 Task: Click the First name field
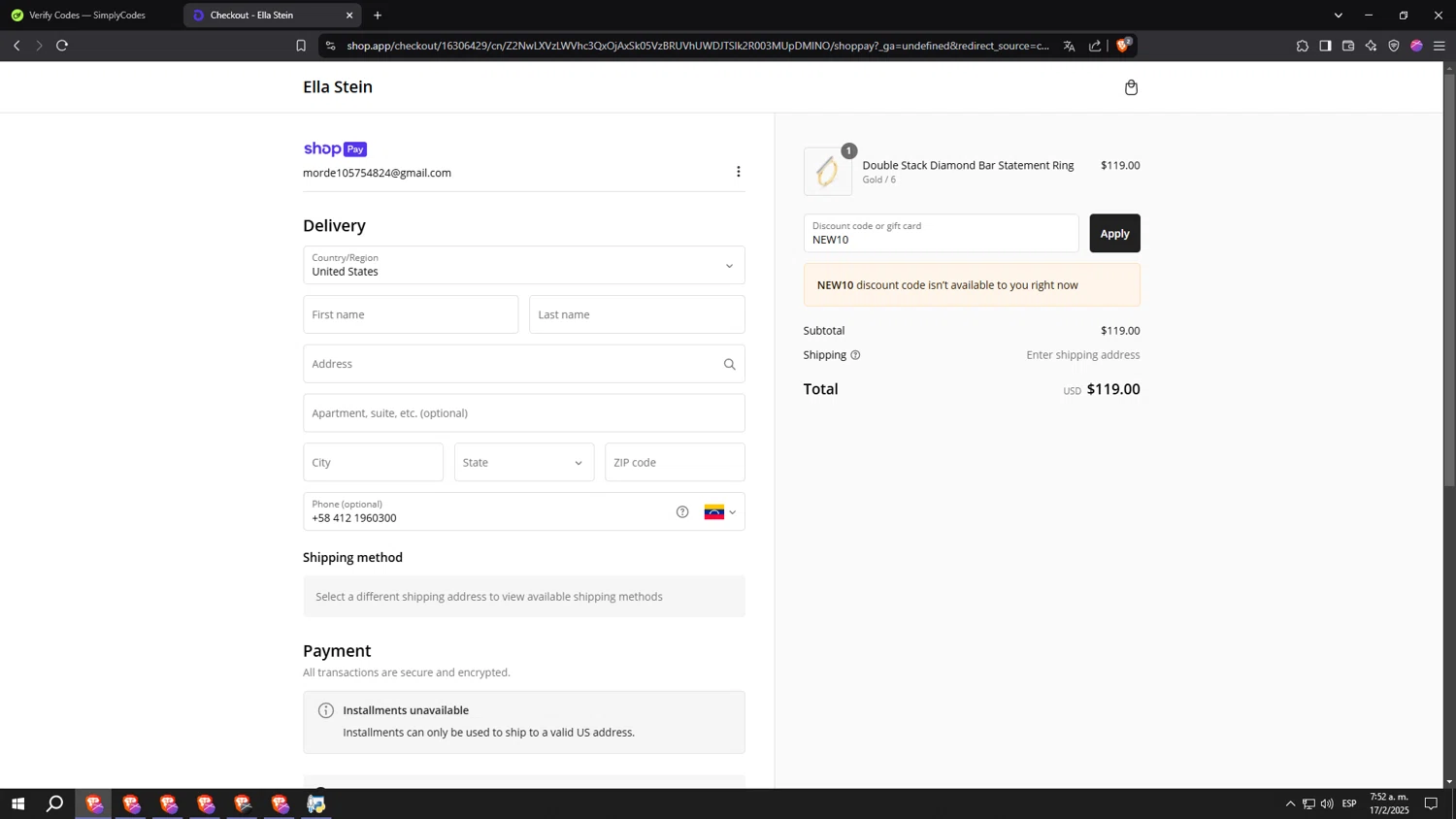pos(411,314)
